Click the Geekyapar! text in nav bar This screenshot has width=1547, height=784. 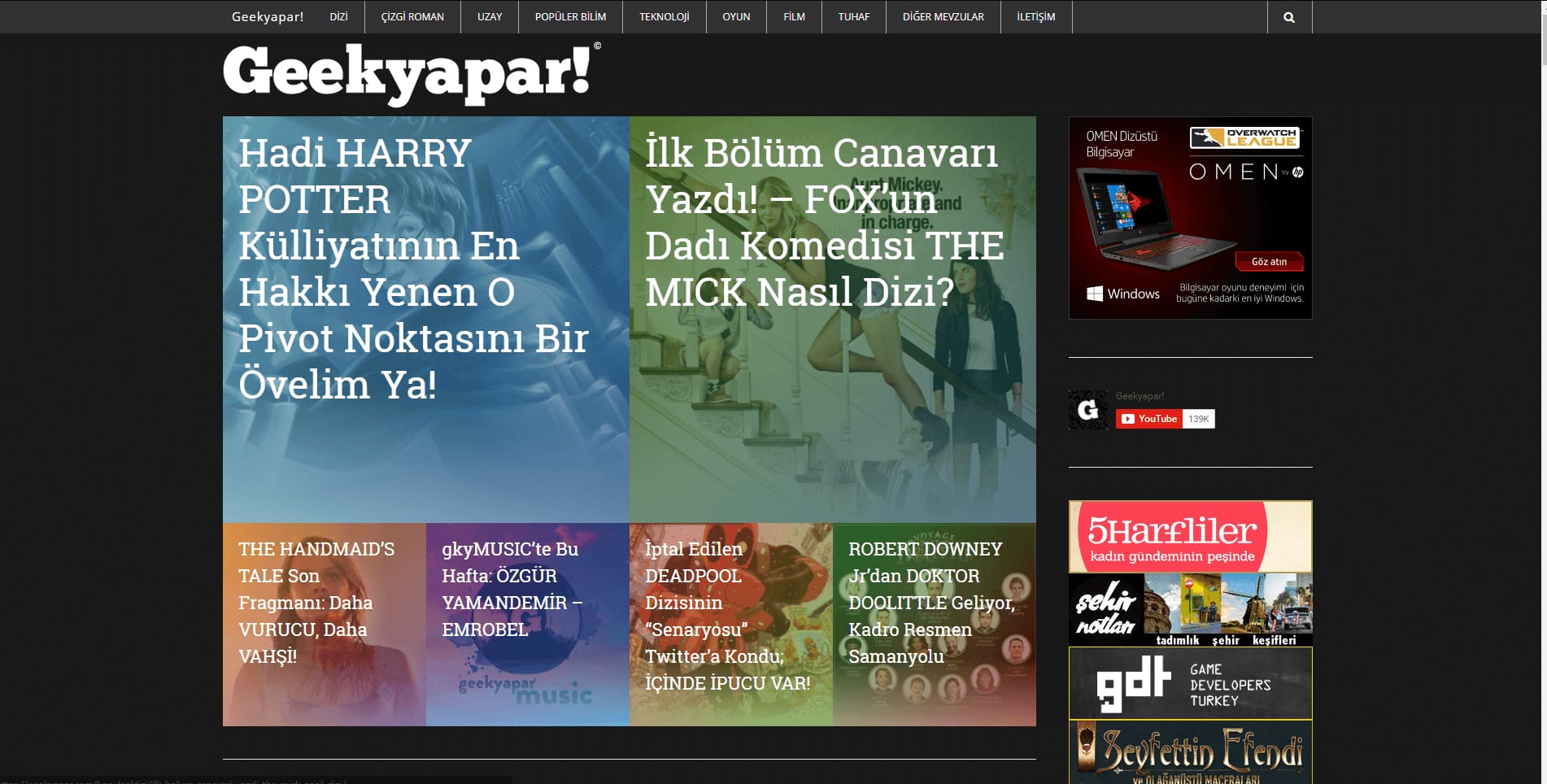pos(268,16)
